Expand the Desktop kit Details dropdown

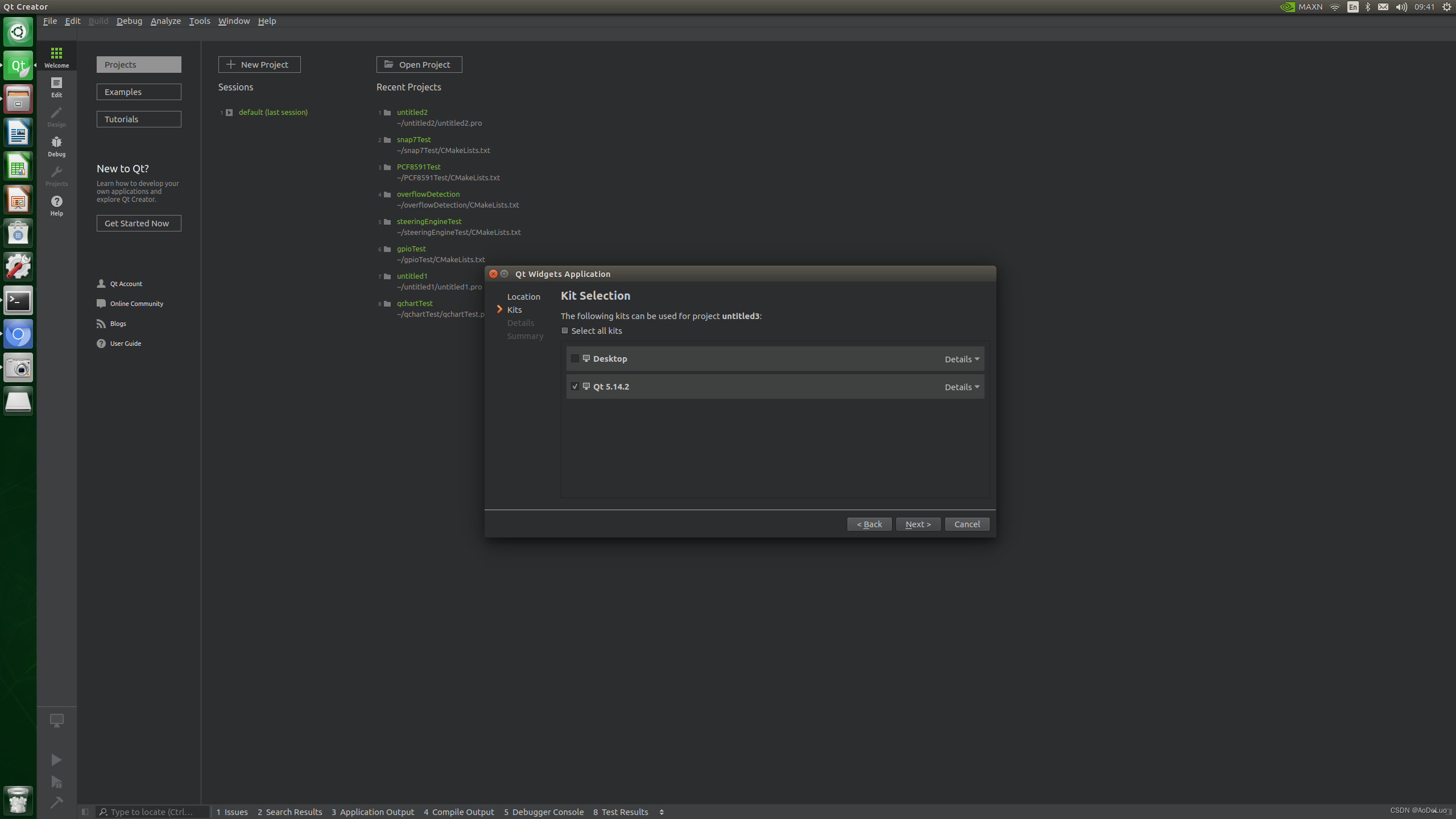[x=961, y=358]
